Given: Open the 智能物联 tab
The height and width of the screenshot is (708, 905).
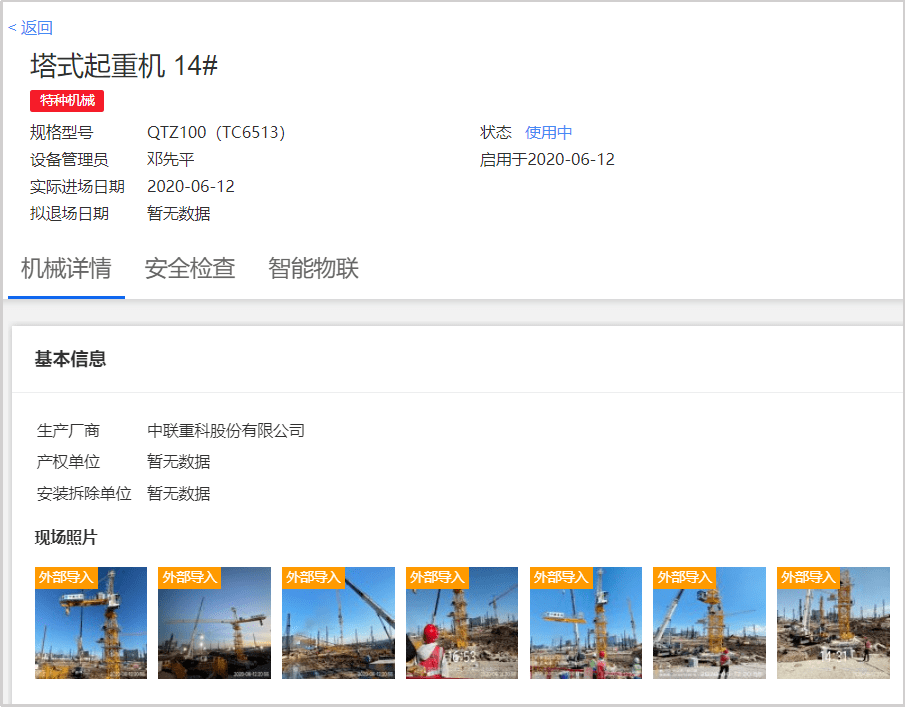Looking at the screenshot, I should coord(313,269).
